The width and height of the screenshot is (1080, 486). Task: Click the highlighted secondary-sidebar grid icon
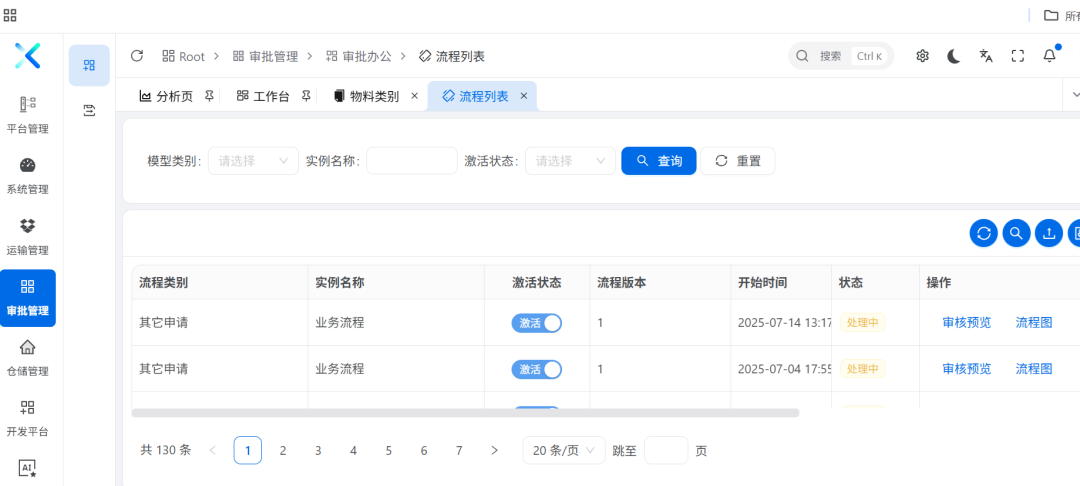pyautogui.click(x=89, y=65)
